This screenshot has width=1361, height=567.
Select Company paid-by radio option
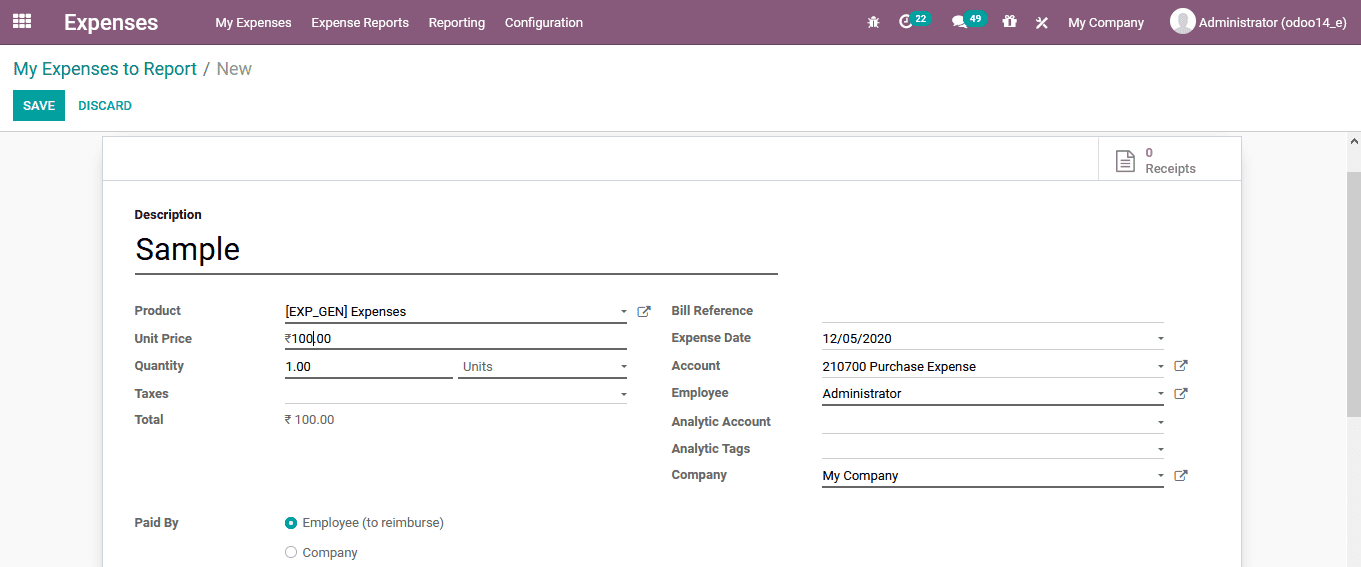point(291,552)
